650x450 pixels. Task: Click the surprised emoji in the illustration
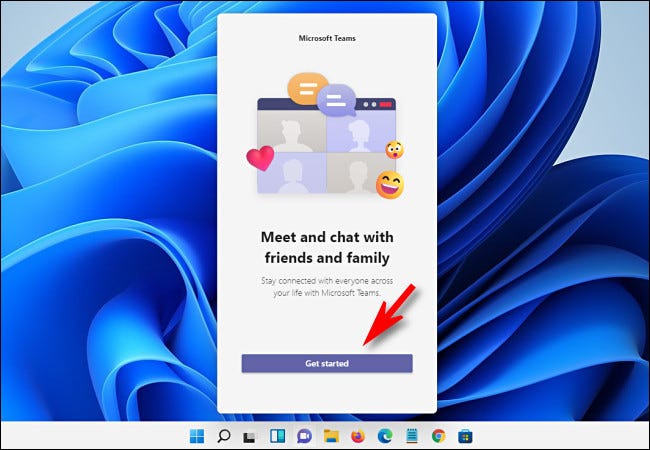393,150
